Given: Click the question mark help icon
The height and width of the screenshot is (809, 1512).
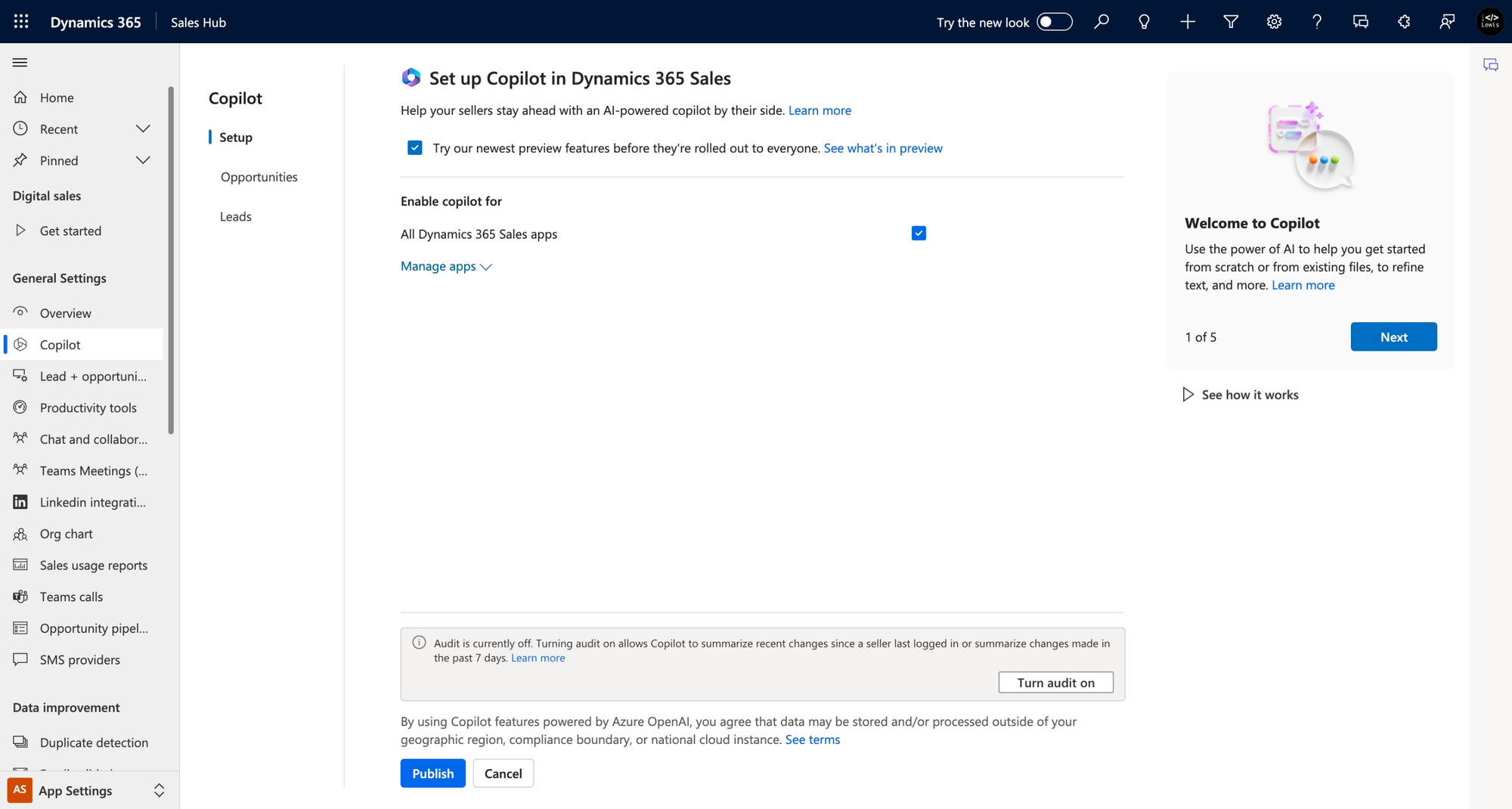Looking at the screenshot, I should point(1317,22).
